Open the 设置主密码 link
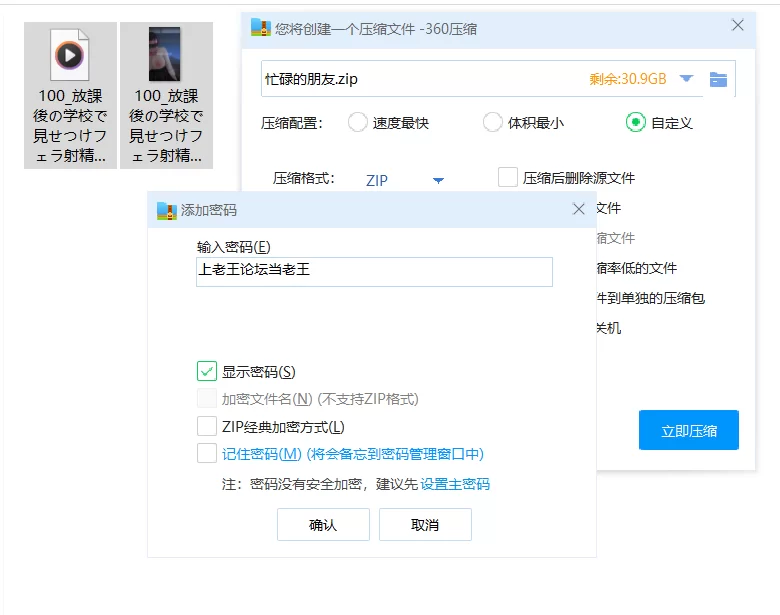 [x=455, y=484]
